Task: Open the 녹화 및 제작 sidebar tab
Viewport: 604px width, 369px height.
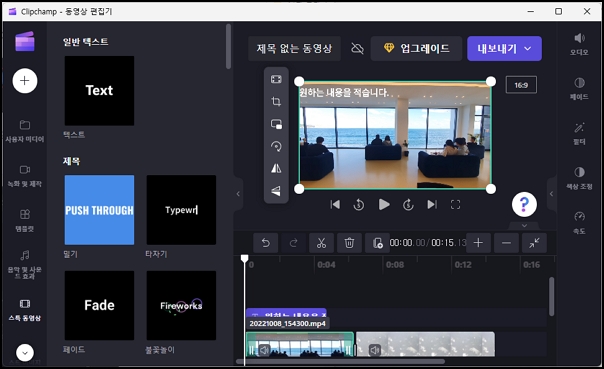Action: pyautogui.click(x=25, y=176)
